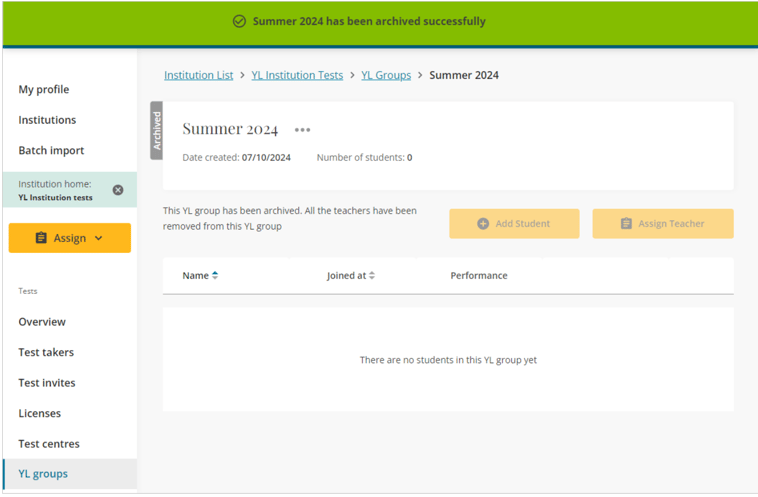Image resolution: width=758 pixels, height=497 pixels.
Task: Click the three-dot menu beside Summer 2024
Action: [302, 130]
